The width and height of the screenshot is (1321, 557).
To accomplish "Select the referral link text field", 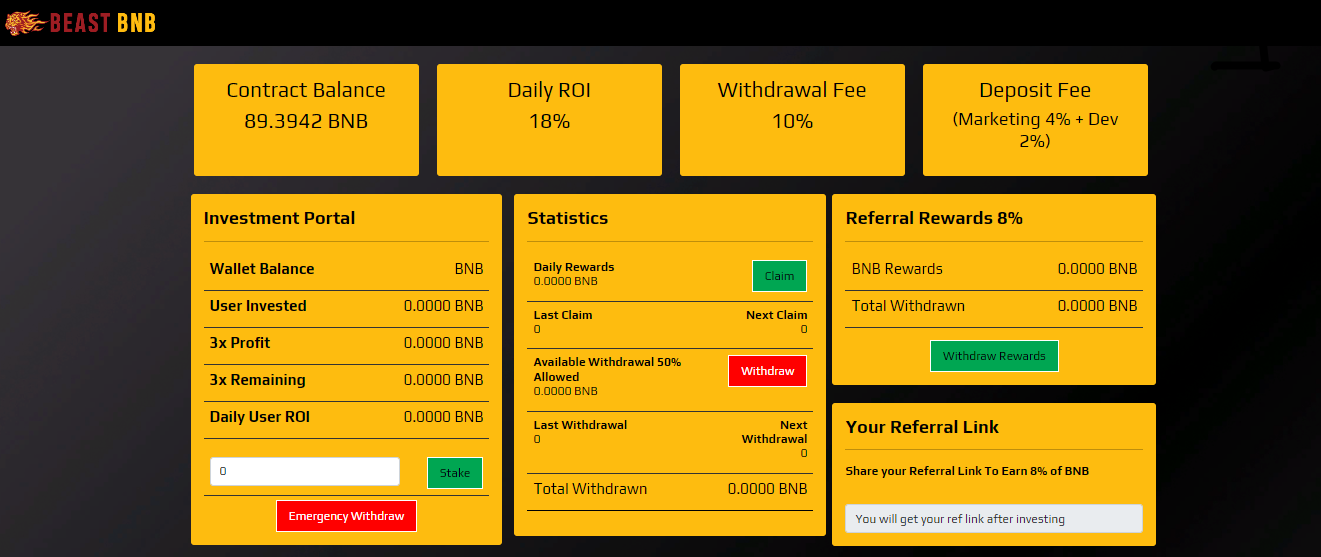I will click(x=994, y=519).
